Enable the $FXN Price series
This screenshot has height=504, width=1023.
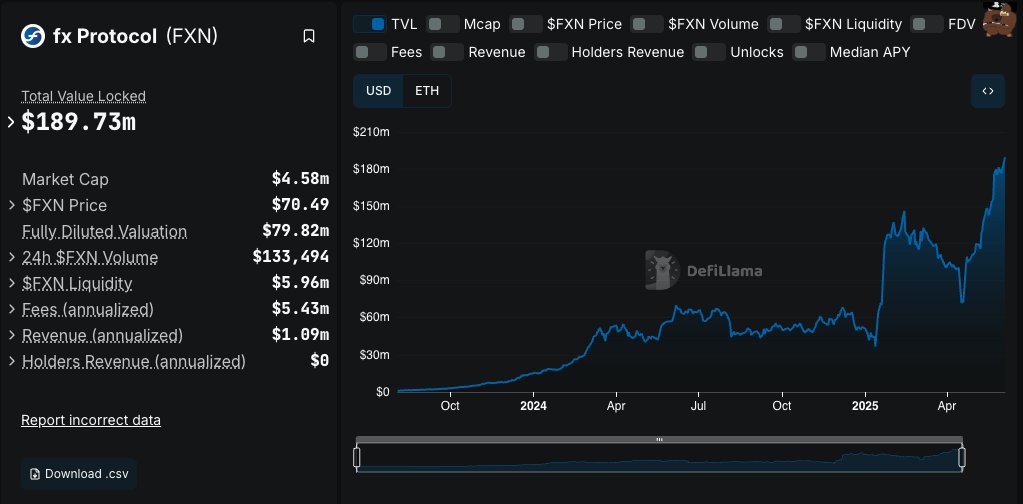(526, 25)
